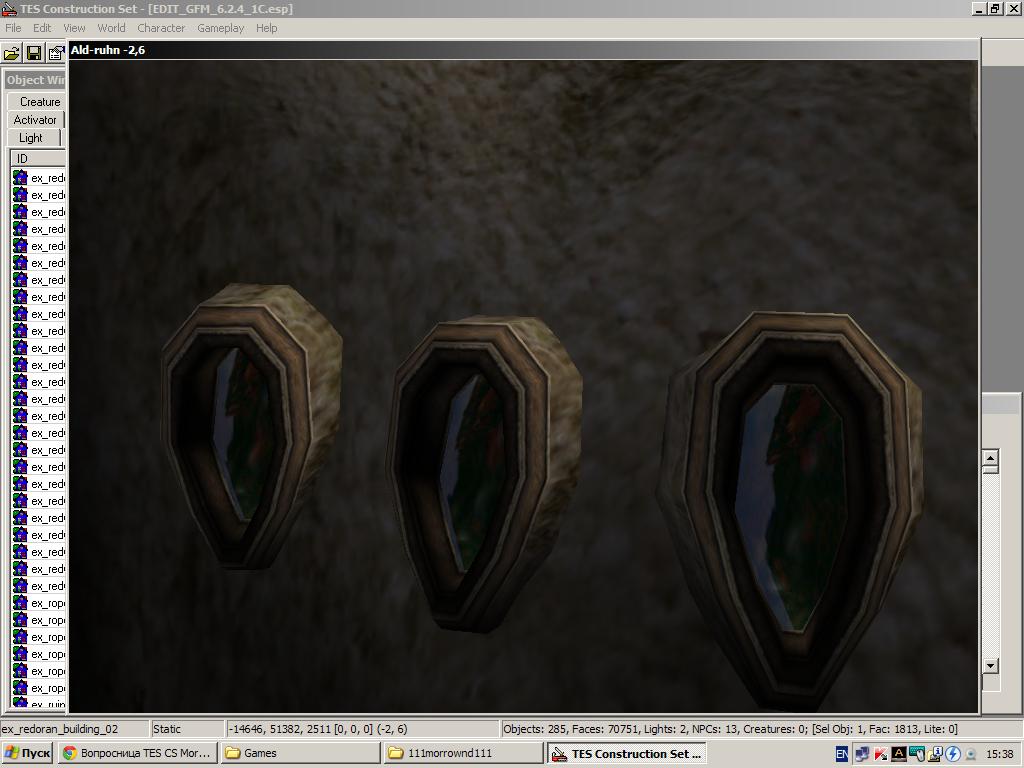The width and height of the screenshot is (1024, 768).
Task: Open the View menu
Action: click(x=74, y=28)
